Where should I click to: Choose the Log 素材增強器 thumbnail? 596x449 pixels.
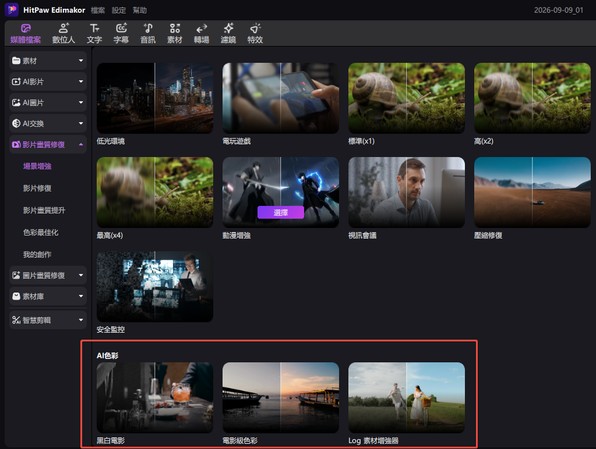(406, 397)
